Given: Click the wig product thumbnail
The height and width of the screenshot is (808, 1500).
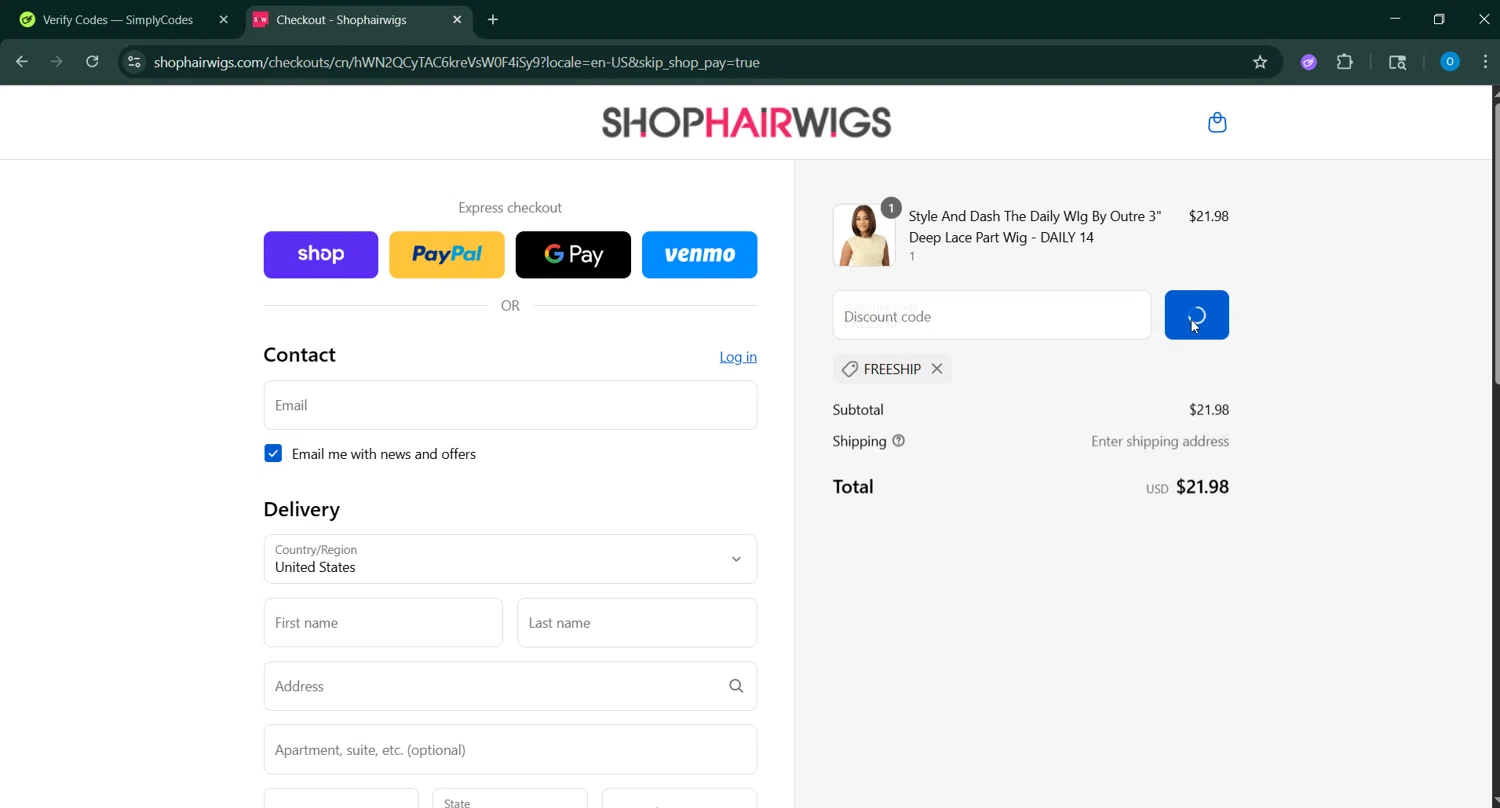Looking at the screenshot, I should point(864,236).
